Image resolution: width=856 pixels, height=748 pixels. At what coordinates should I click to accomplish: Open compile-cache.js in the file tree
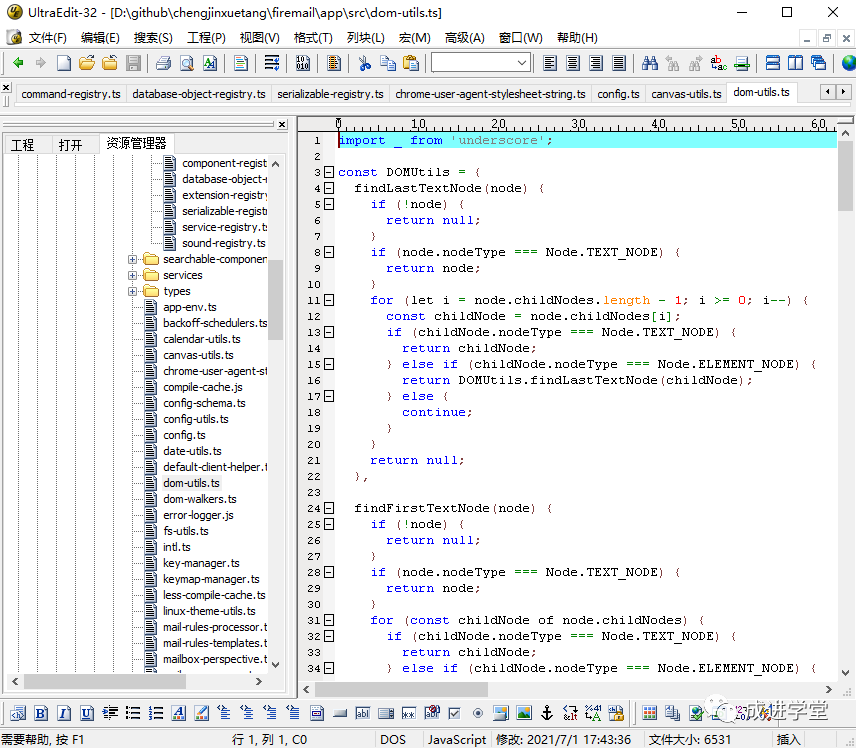pyautogui.click(x=203, y=387)
